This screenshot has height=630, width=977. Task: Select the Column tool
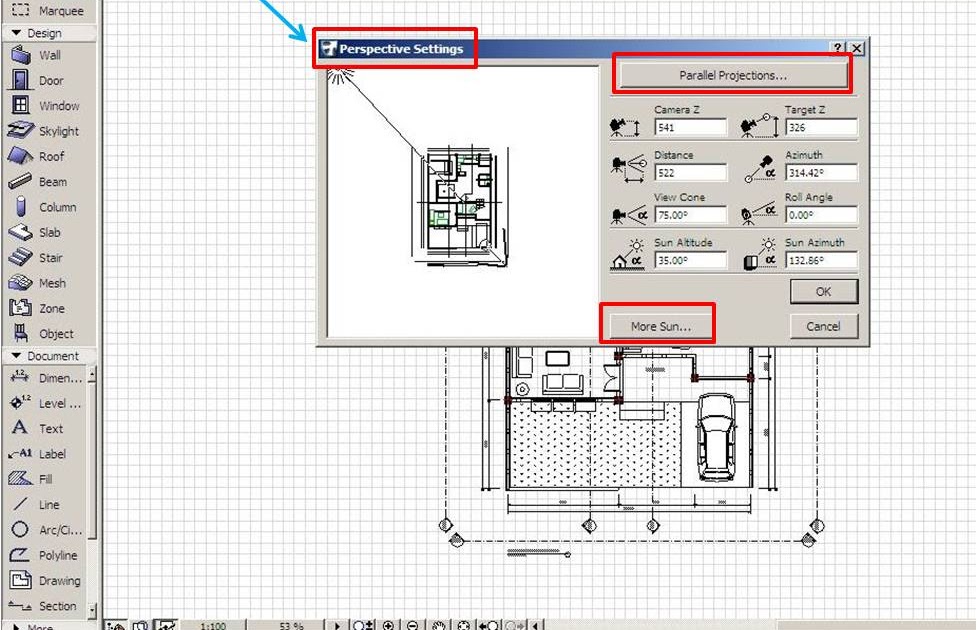[x=48, y=207]
